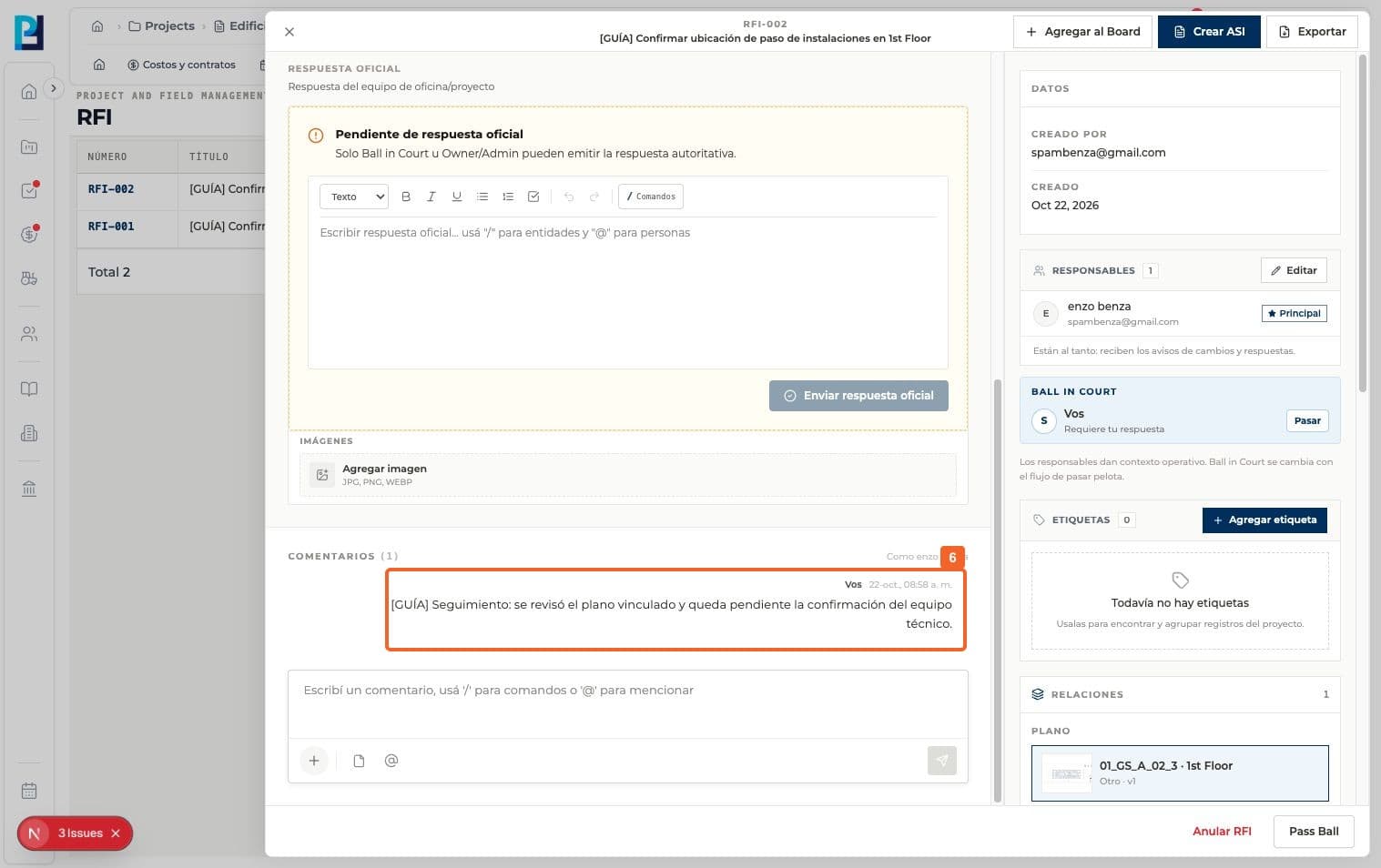Image resolution: width=1381 pixels, height=868 pixels.
Task: Click Pasar in Ball in Court
Action: (x=1307, y=420)
